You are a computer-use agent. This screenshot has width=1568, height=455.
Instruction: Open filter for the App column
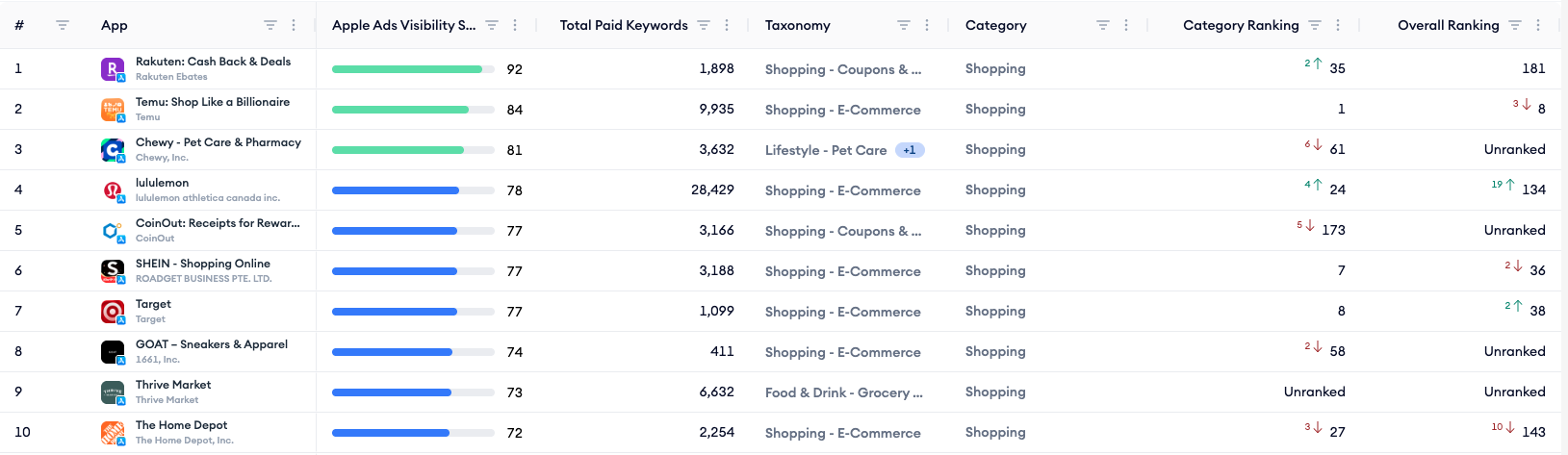(270, 25)
